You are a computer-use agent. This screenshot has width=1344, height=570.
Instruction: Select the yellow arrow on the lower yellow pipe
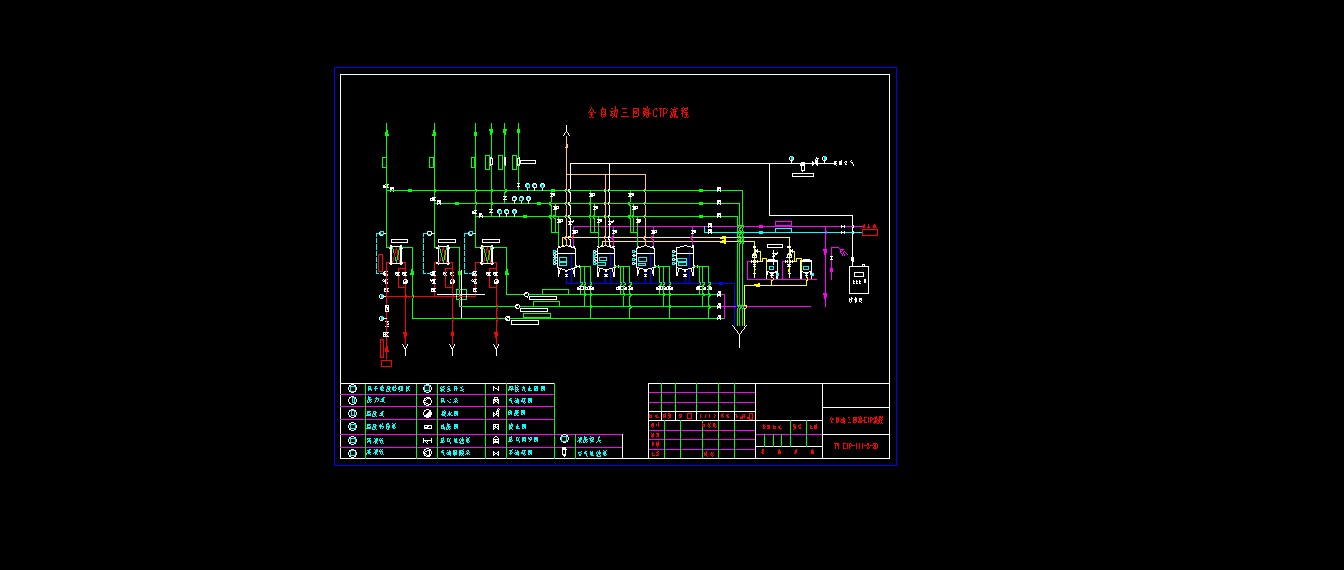[x=757, y=285]
